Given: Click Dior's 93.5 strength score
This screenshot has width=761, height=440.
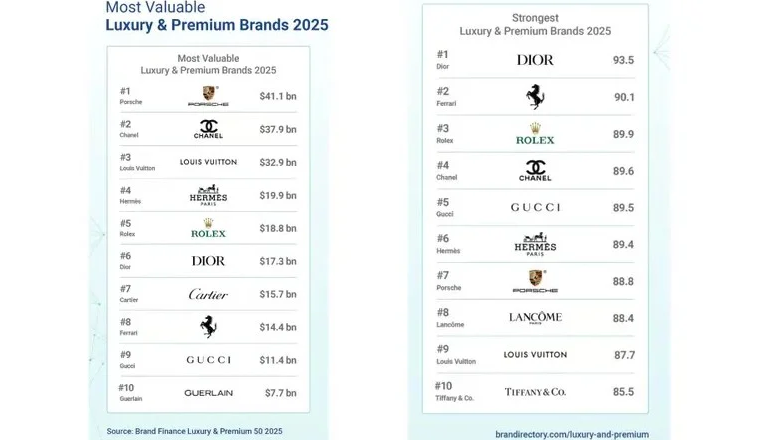Looking at the screenshot, I should (x=623, y=60).
